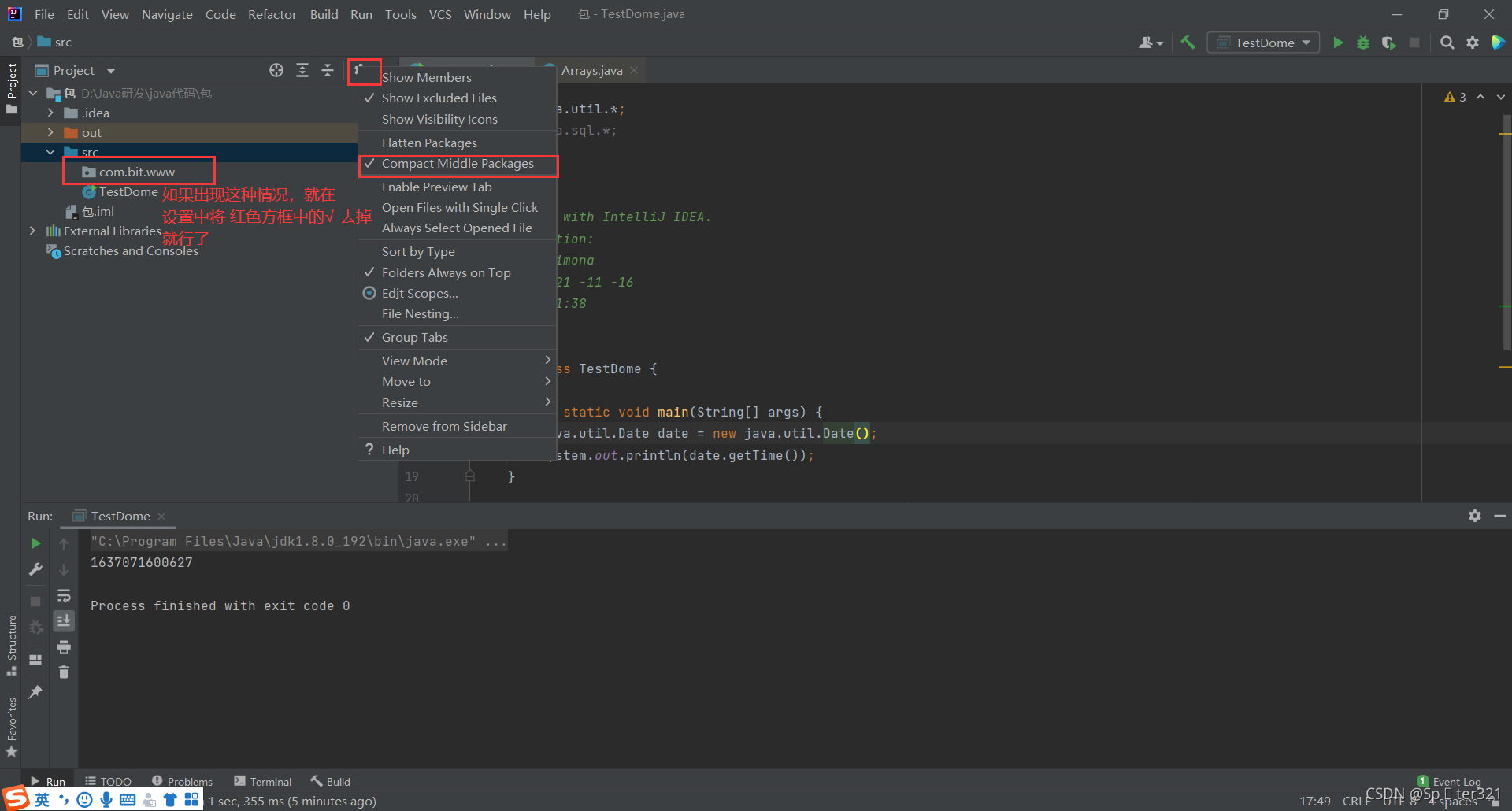1512x811 pixels.
Task: Toggle Open Files with Single Click
Action: coord(458,208)
